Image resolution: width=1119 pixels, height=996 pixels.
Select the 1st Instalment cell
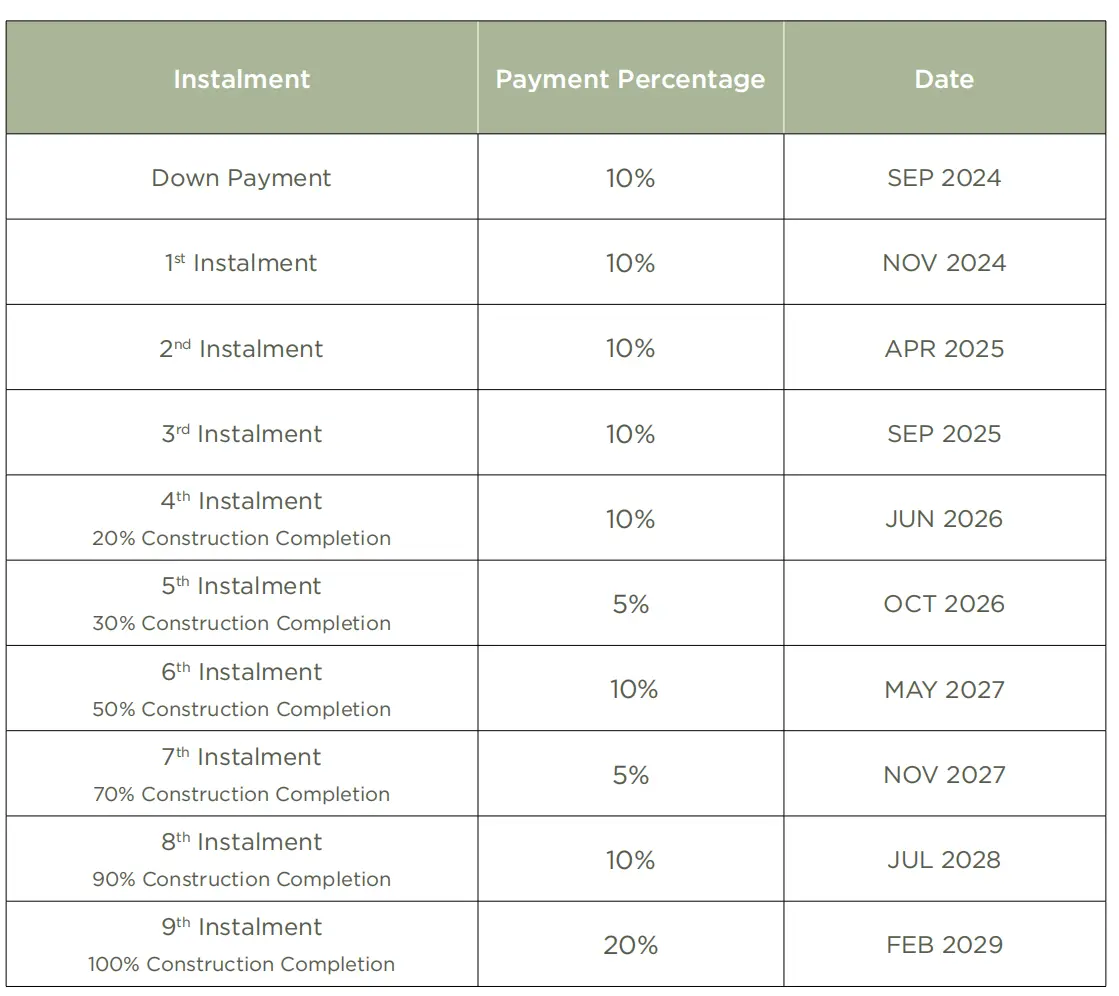tap(241, 263)
